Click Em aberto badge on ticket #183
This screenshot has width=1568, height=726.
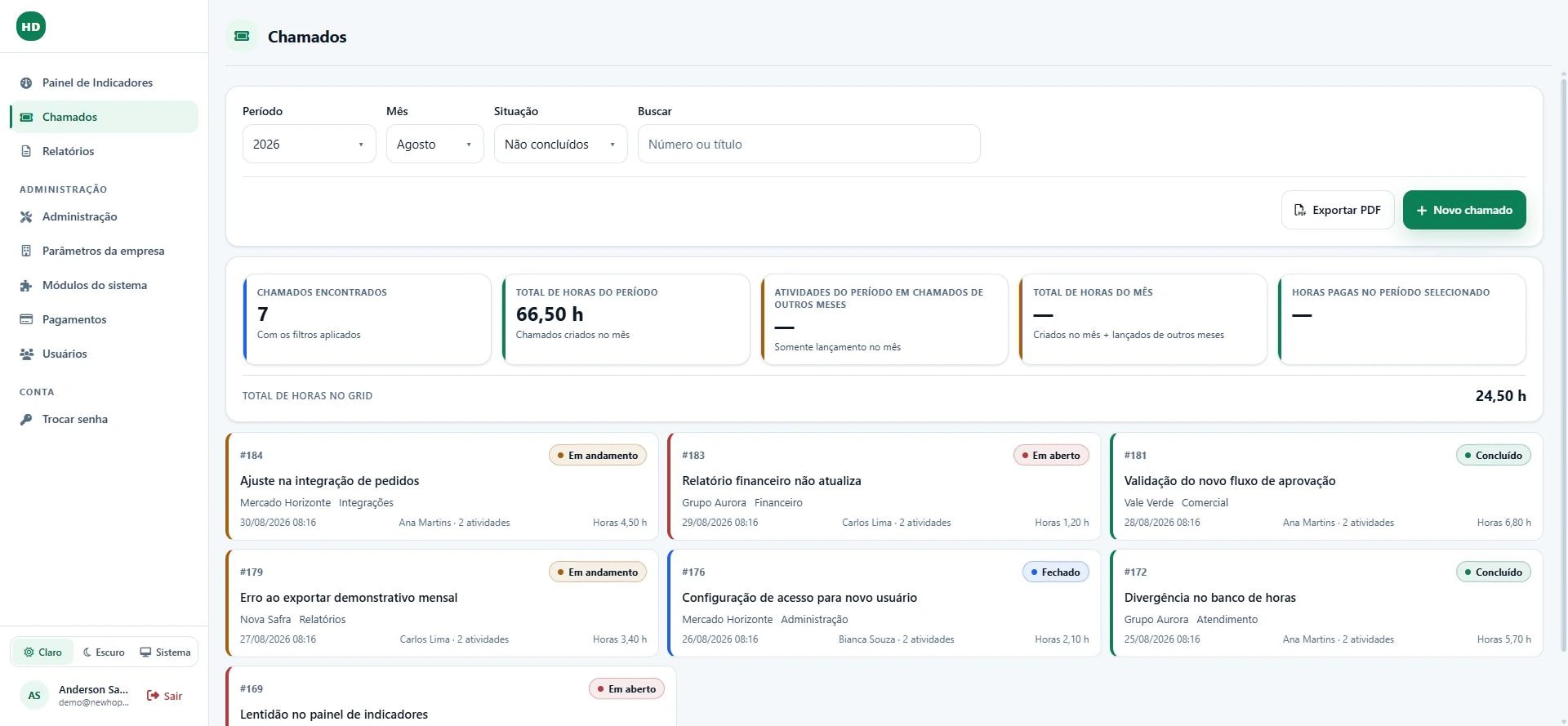(x=1051, y=455)
